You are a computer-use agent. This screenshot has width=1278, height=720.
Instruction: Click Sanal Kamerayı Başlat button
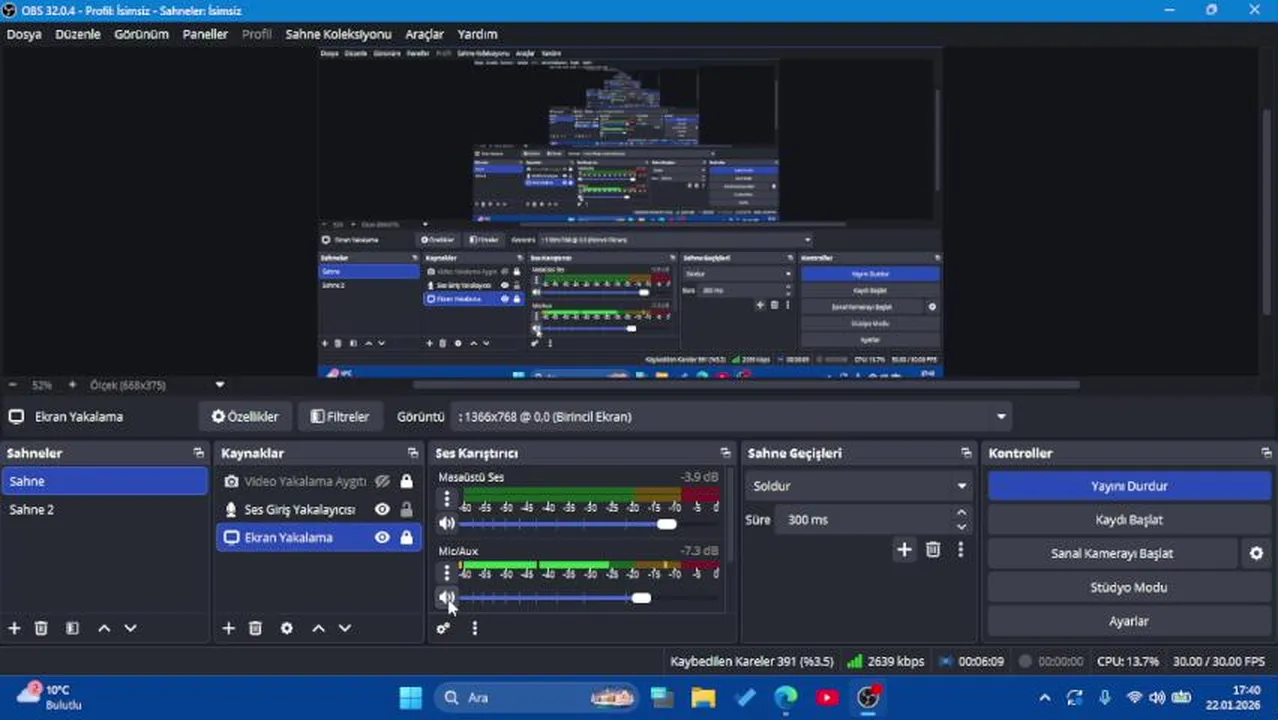1112,553
